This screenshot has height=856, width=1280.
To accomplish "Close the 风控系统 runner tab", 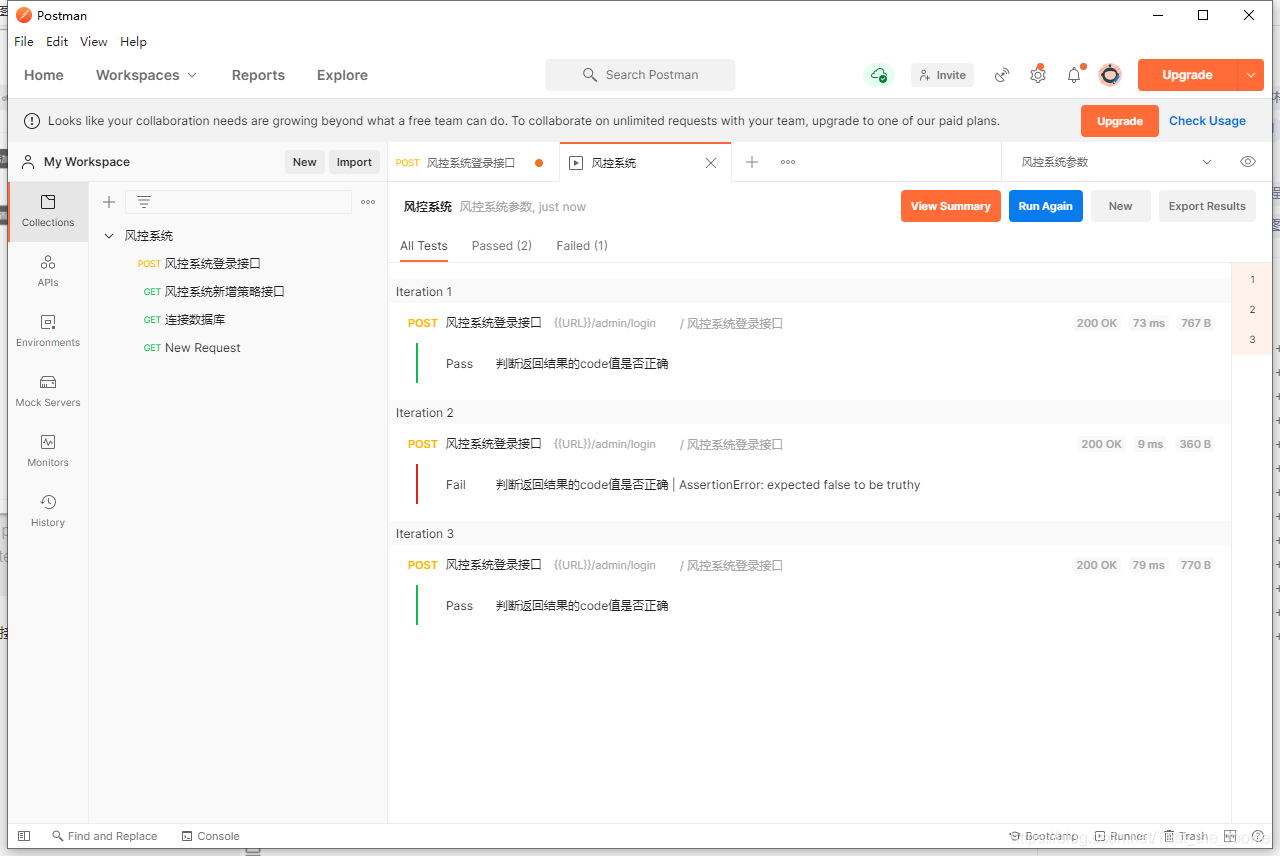I will 711,163.
